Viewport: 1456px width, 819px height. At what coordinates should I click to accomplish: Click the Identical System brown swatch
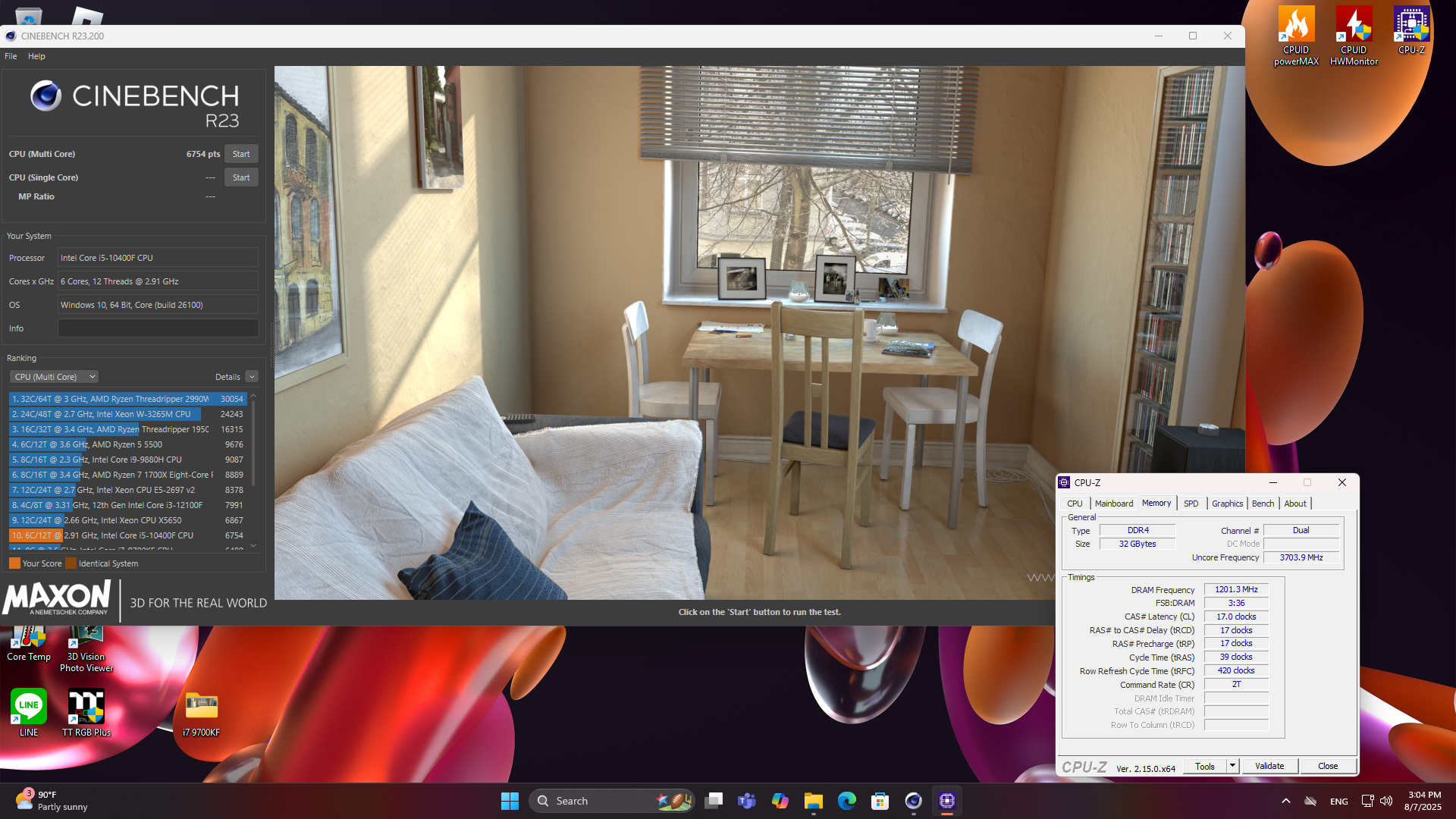click(71, 563)
